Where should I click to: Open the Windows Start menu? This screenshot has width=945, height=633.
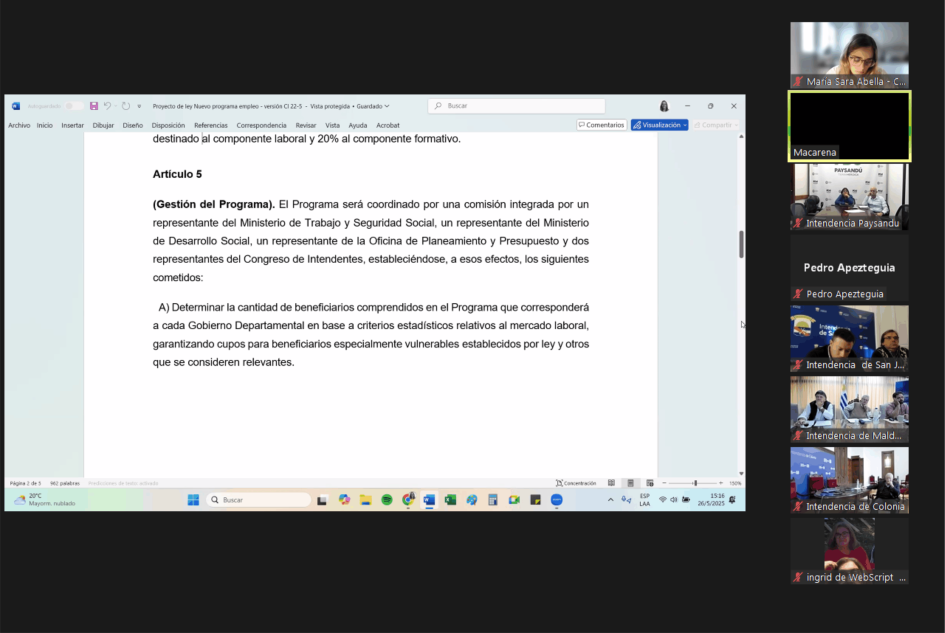(x=193, y=500)
